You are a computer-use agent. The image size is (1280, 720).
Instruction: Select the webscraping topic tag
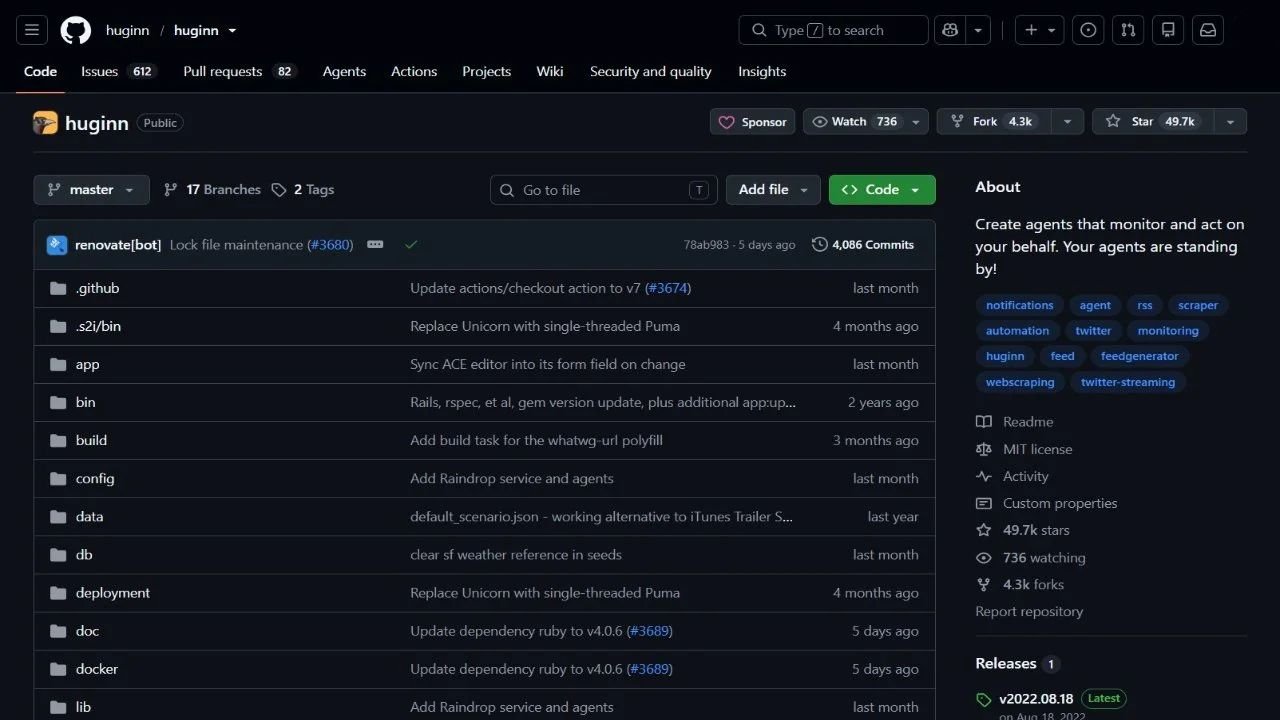[x=1020, y=382]
